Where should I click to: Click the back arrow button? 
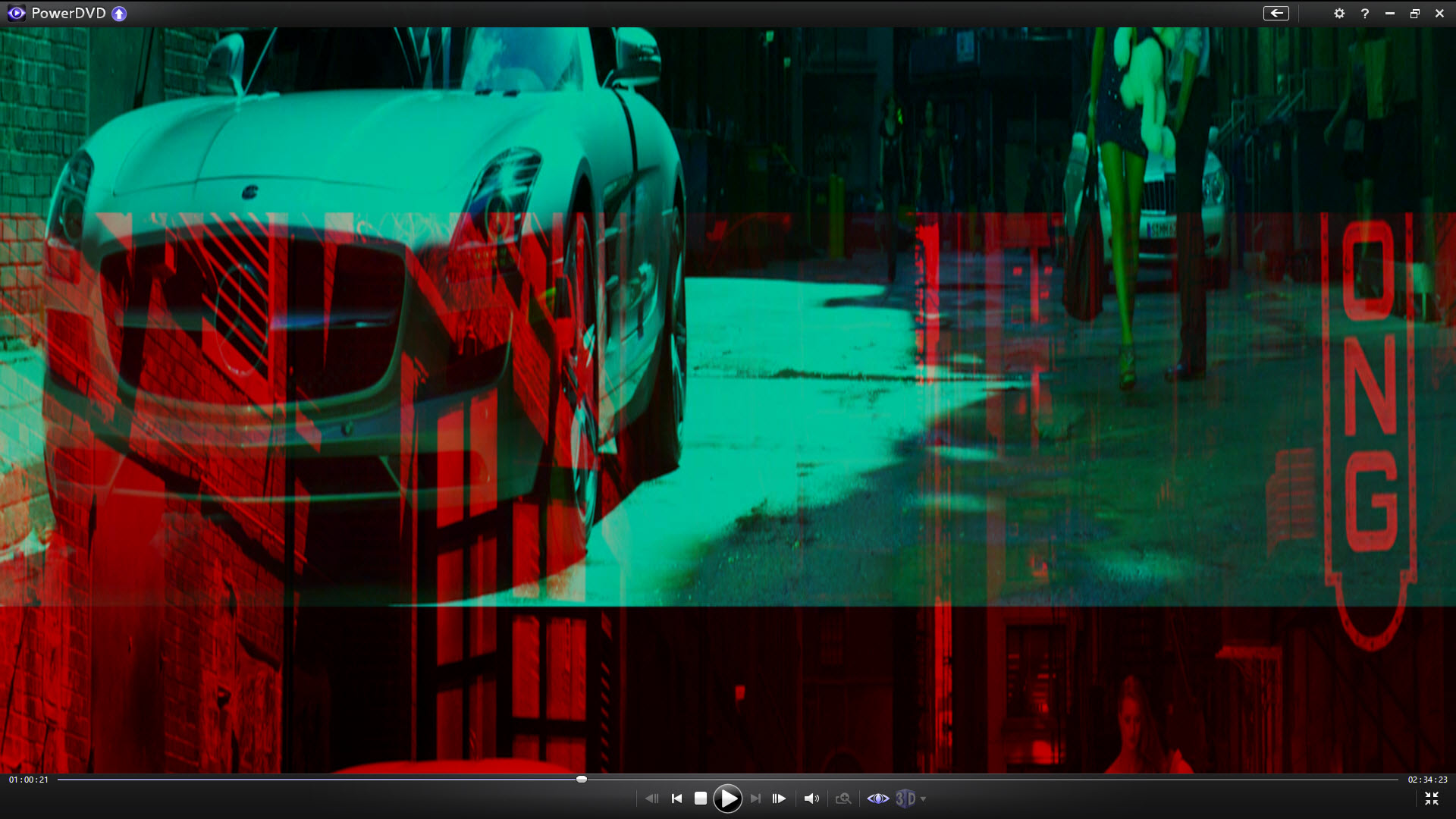[1276, 14]
